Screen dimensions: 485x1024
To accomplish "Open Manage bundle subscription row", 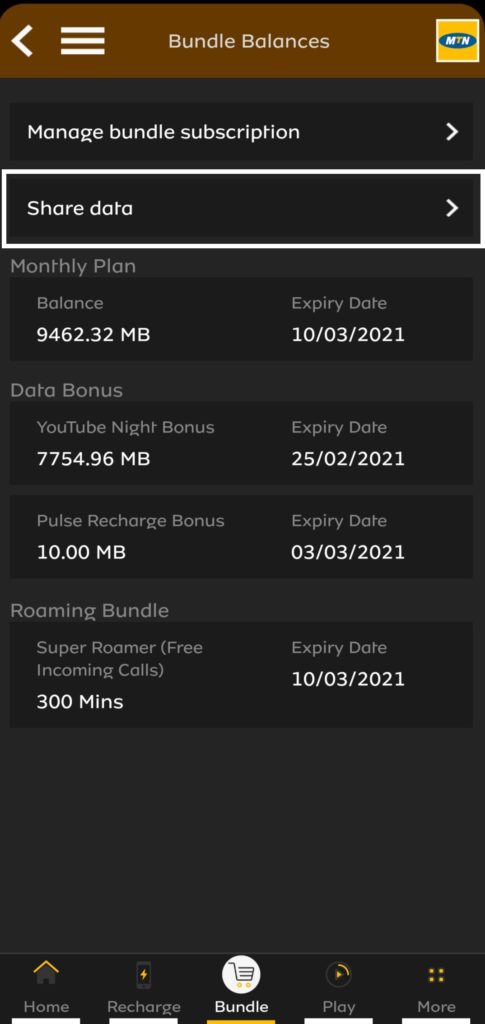I will 242,132.
